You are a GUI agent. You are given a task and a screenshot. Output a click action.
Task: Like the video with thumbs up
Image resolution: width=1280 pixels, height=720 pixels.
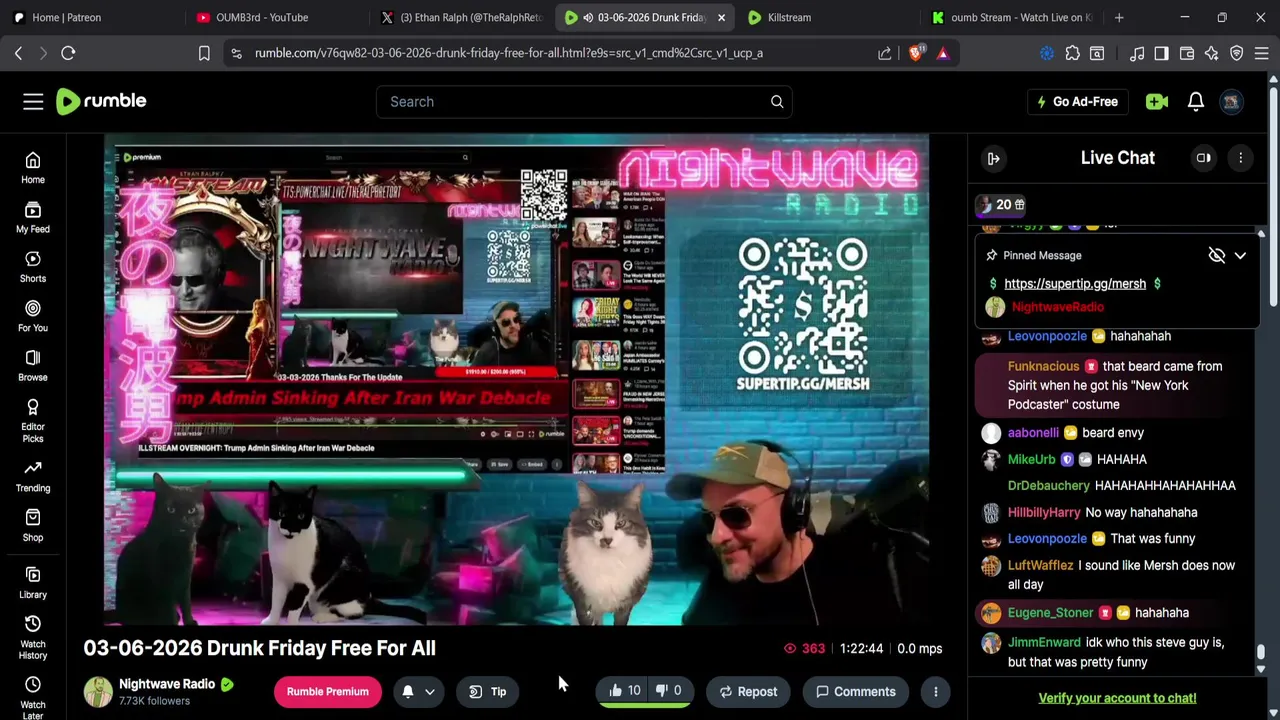(x=625, y=691)
